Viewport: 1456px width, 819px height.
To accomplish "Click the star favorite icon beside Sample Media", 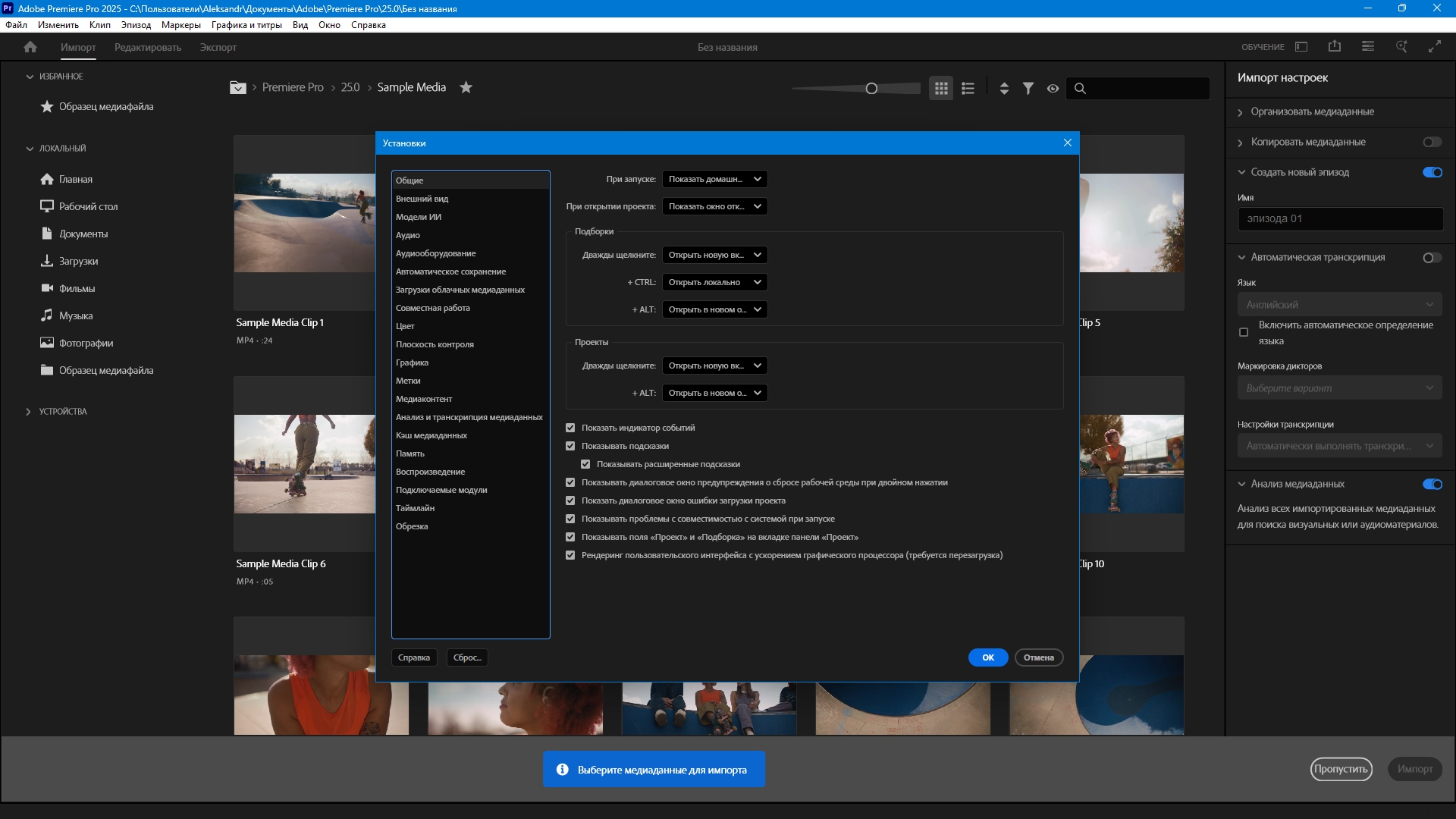I will click(x=466, y=88).
